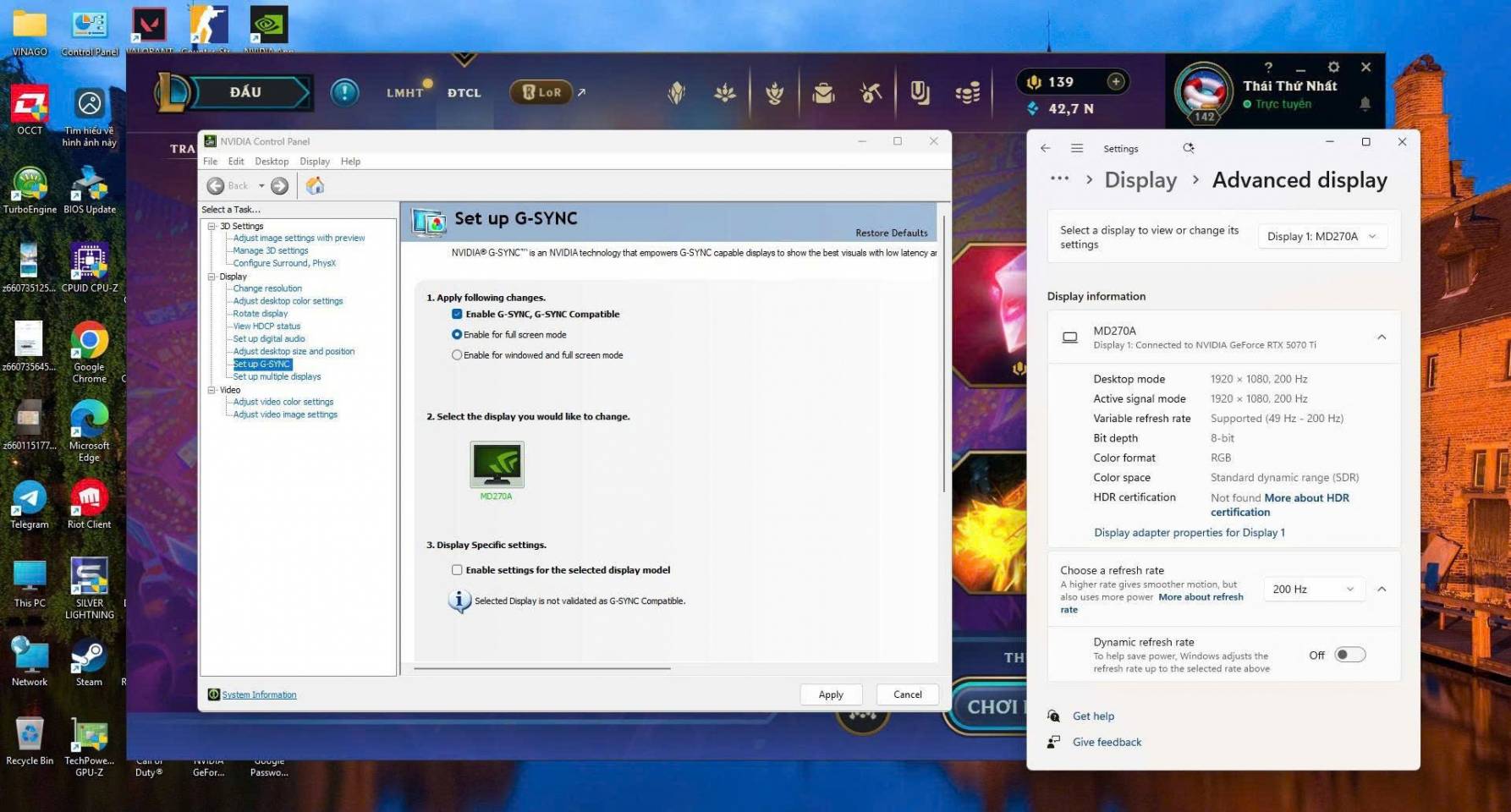This screenshot has height=812, width=1511.
Task: Click the League client blue alert icon
Action: [x=344, y=91]
